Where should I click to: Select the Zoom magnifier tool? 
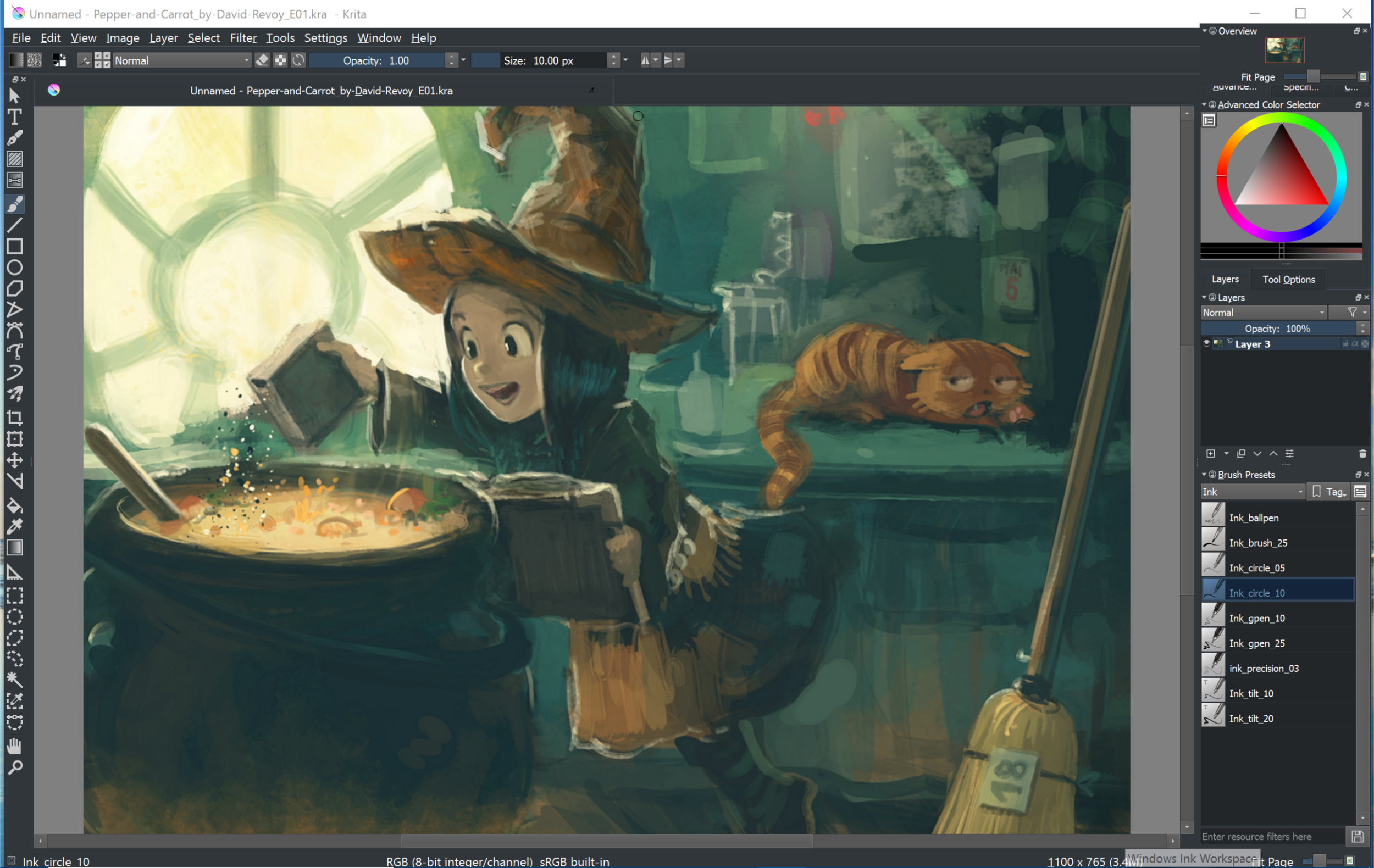pos(14,767)
